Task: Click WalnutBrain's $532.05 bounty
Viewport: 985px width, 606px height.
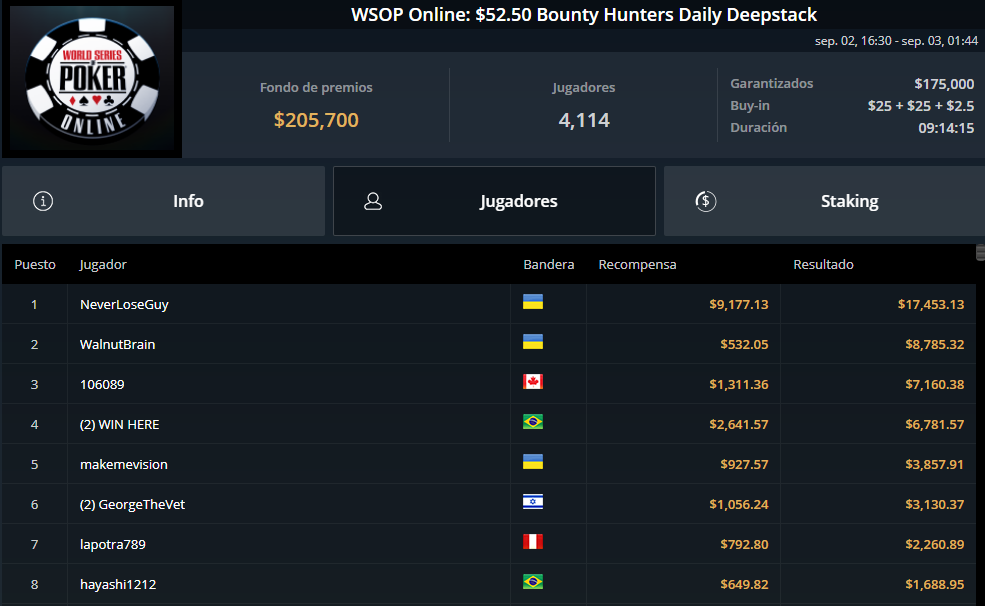Action: [x=744, y=344]
